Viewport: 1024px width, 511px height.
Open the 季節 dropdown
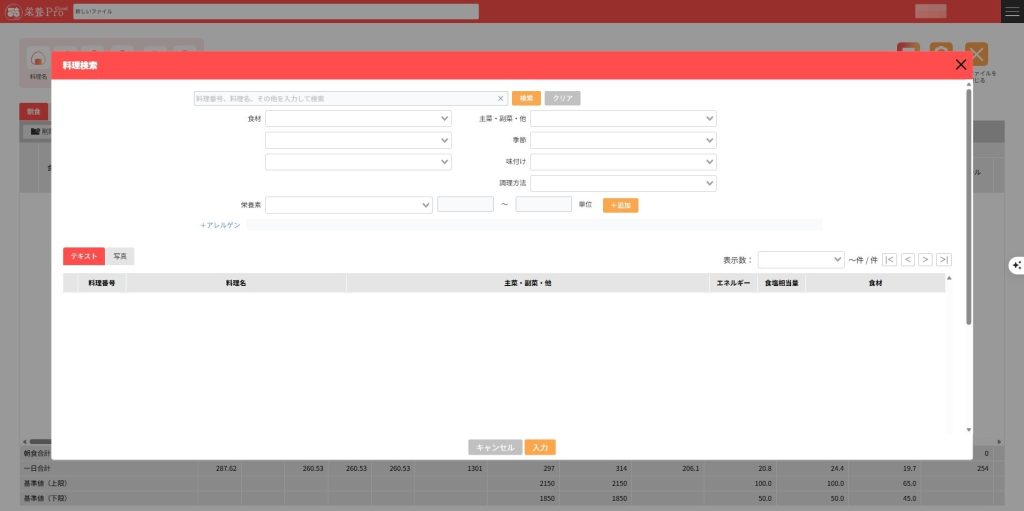(x=623, y=140)
